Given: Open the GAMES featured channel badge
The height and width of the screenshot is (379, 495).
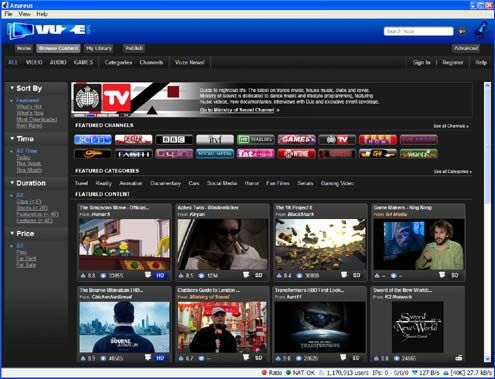Looking at the screenshot, I should [x=296, y=140].
